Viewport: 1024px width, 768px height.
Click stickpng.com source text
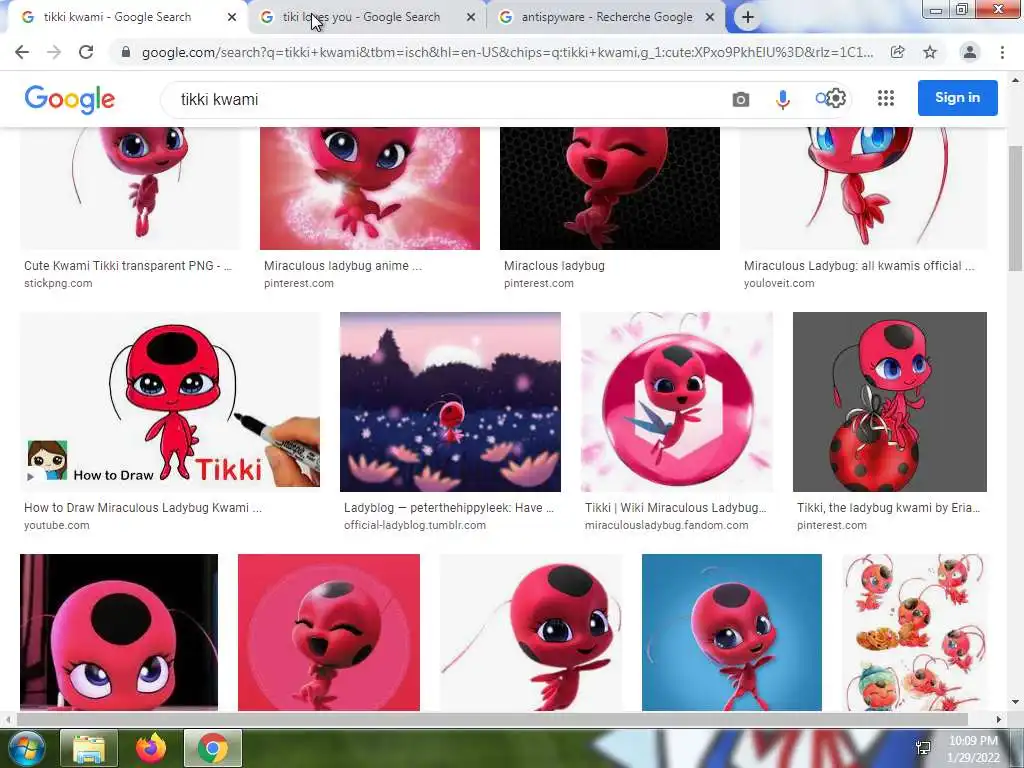(x=58, y=283)
